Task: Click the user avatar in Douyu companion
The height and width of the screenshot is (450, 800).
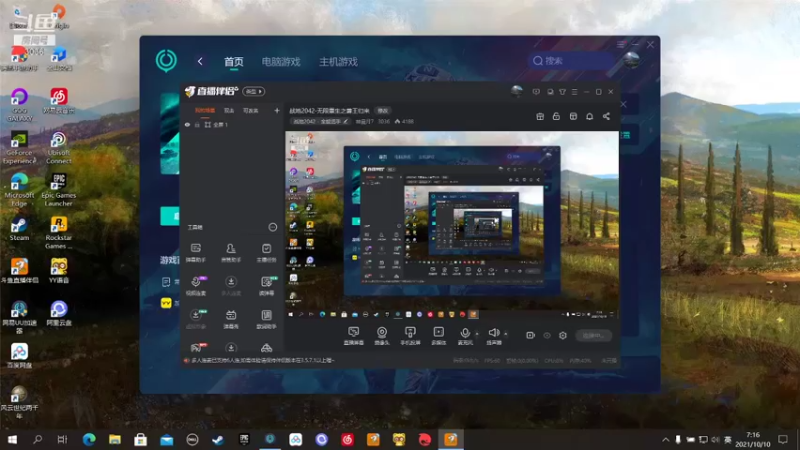Action: tap(517, 91)
